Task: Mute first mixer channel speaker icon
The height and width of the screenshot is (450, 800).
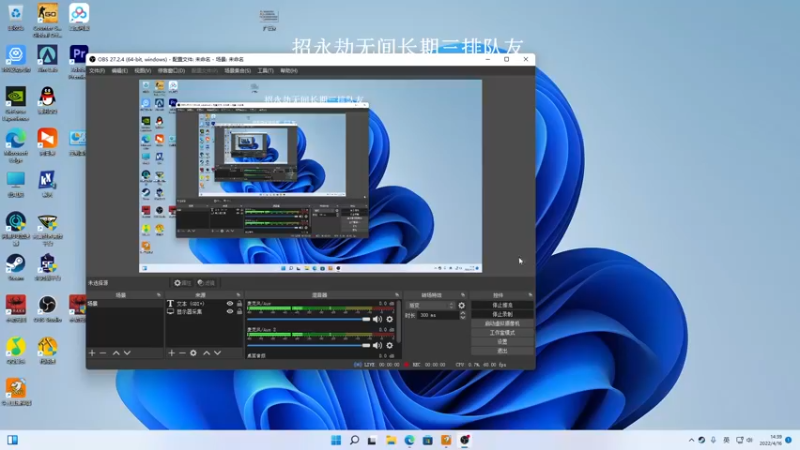Action: click(378, 319)
